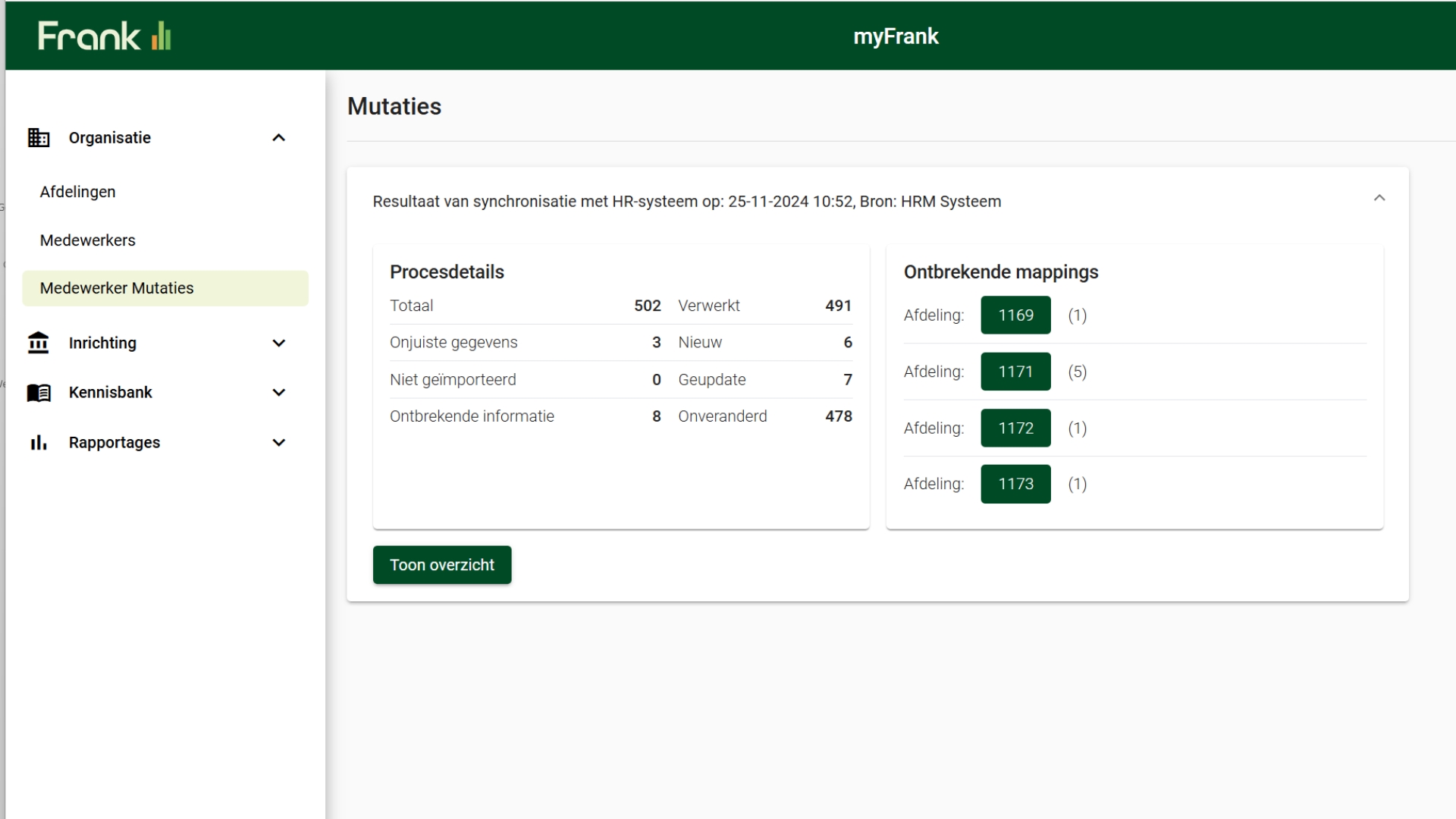
Task: Click the Ontbrekende informatie label
Action: [472, 416]
